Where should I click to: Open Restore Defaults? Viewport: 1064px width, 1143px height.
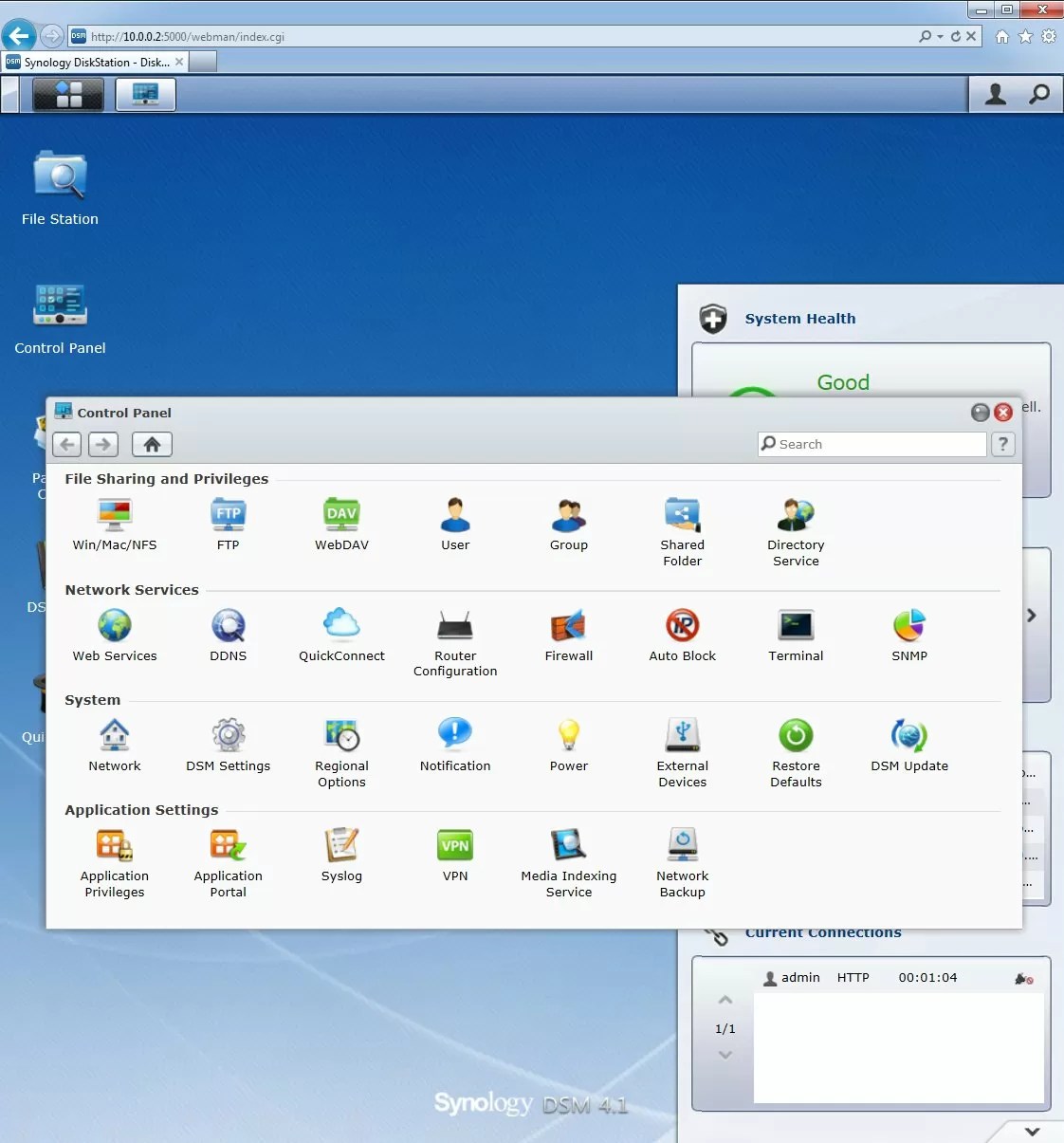pyautogui.click(x=796, y=752)
